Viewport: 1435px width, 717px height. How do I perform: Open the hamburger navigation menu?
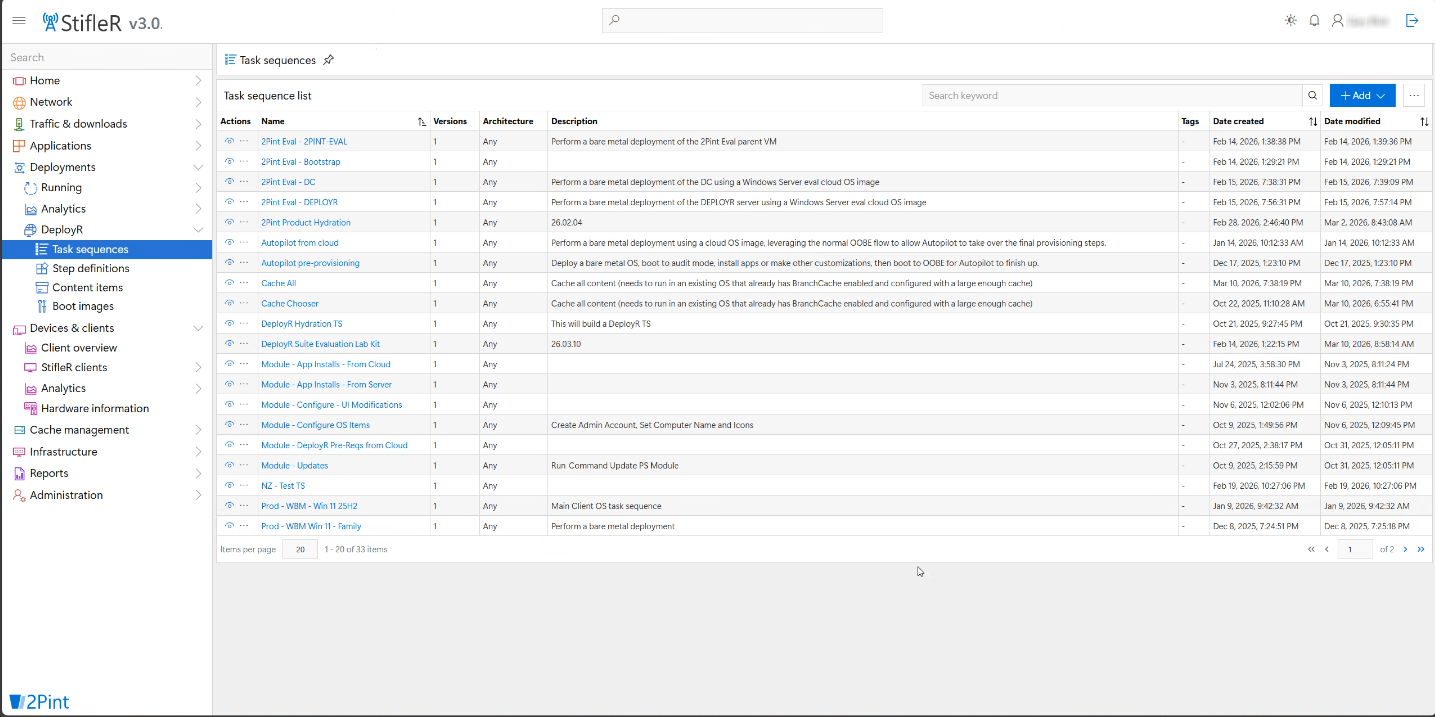tap(18, 20)
